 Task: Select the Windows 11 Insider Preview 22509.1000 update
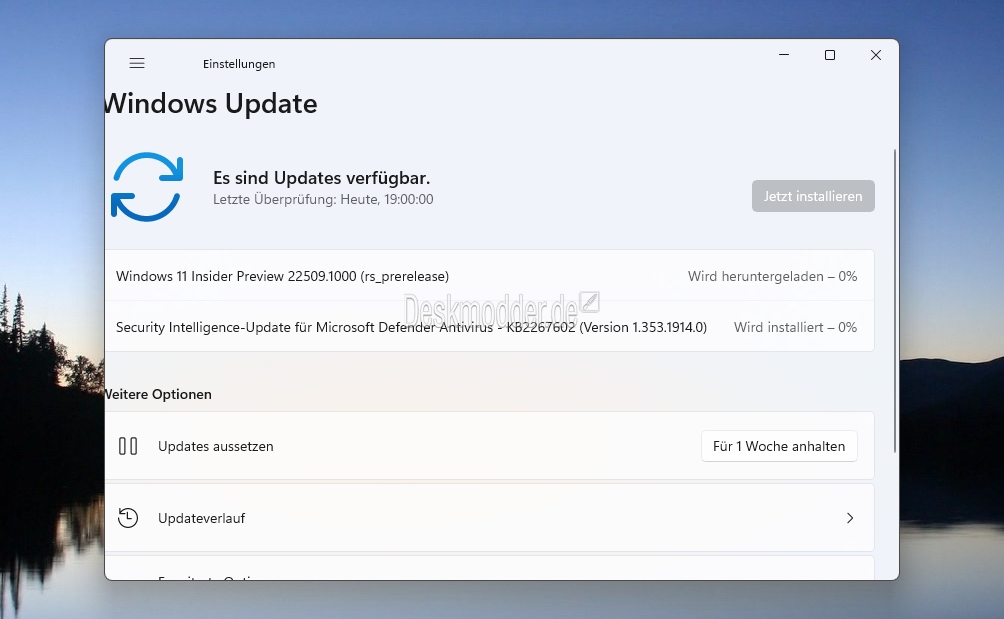[x=489, y=276]
